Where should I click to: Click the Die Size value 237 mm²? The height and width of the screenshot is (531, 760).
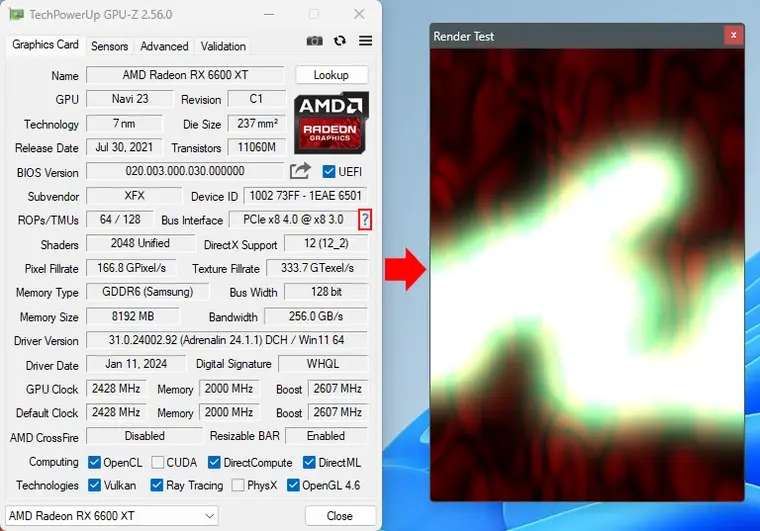[x=256, y=124]
